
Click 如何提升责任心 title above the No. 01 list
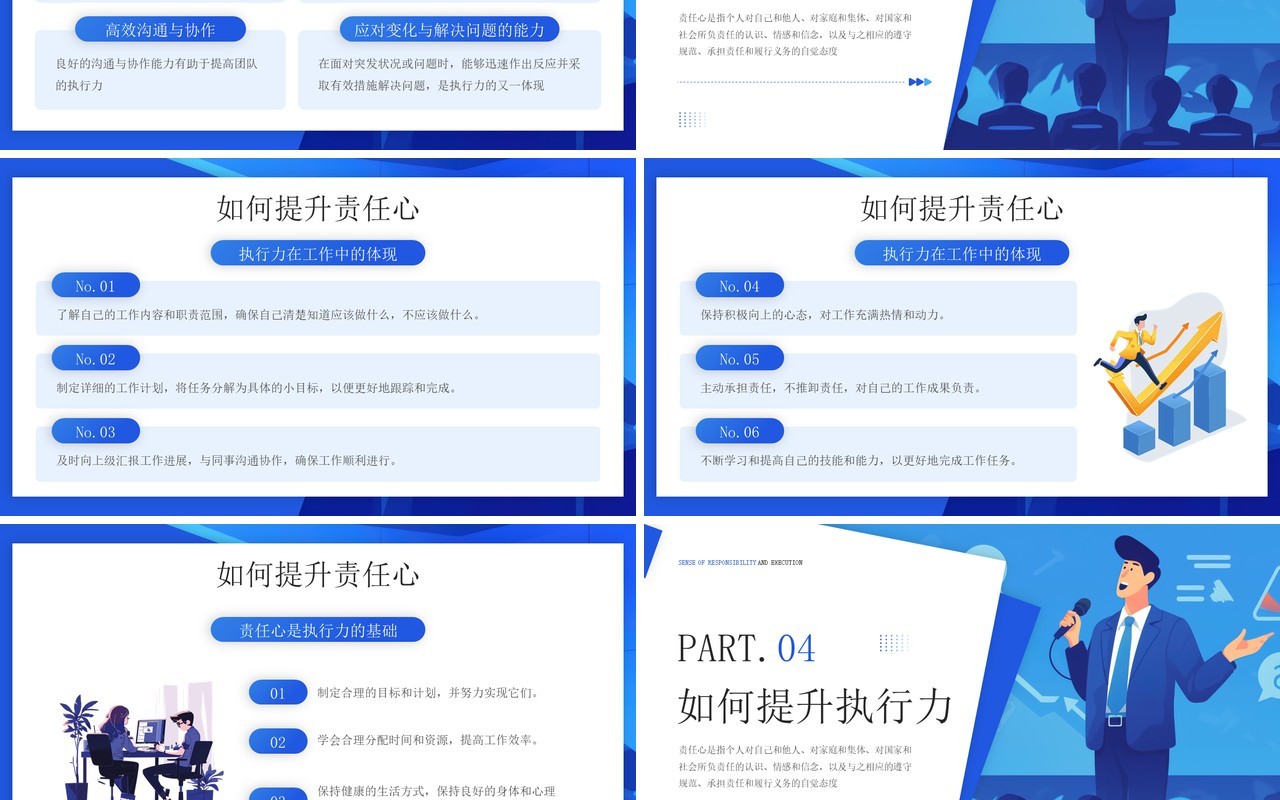click(x=318, y=208)
